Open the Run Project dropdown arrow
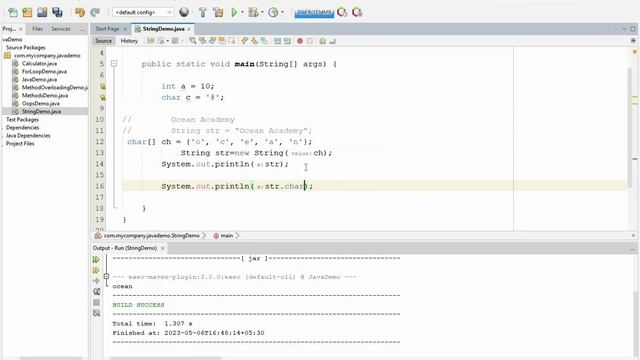The width and height of the screenshot is (640, 360). (x=242, y=12)
